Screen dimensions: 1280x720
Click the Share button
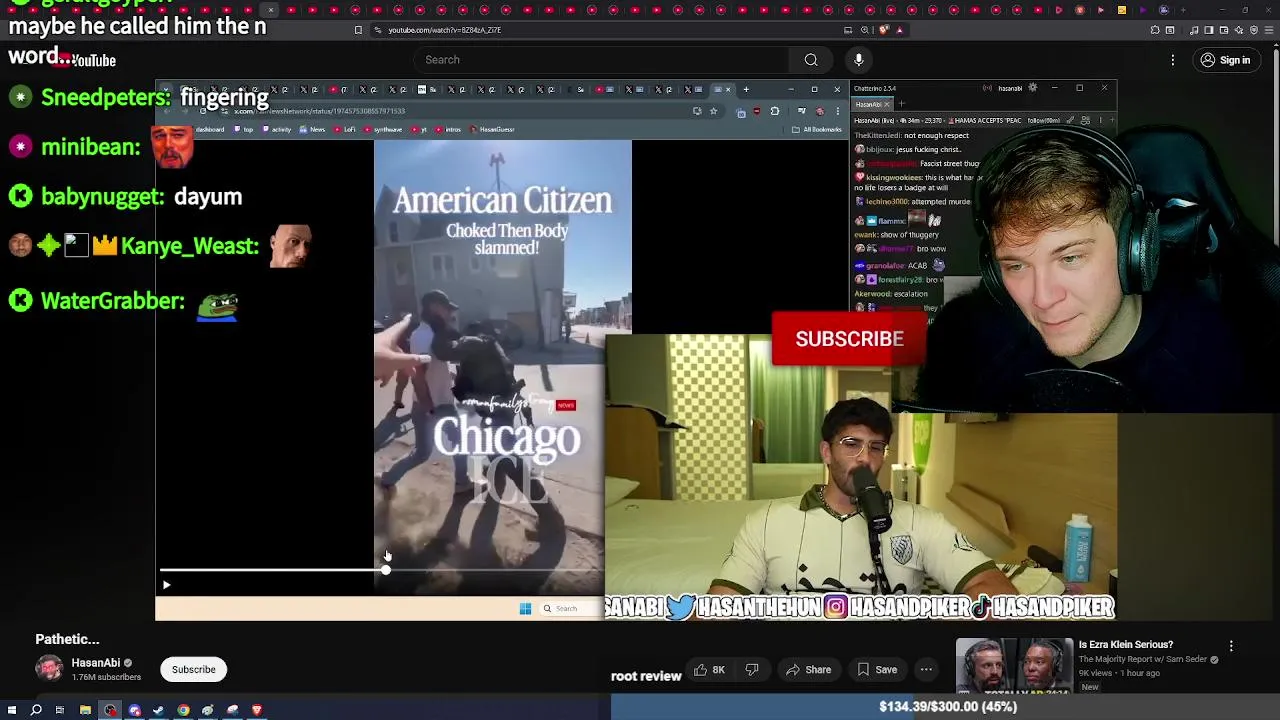[808, 670]
